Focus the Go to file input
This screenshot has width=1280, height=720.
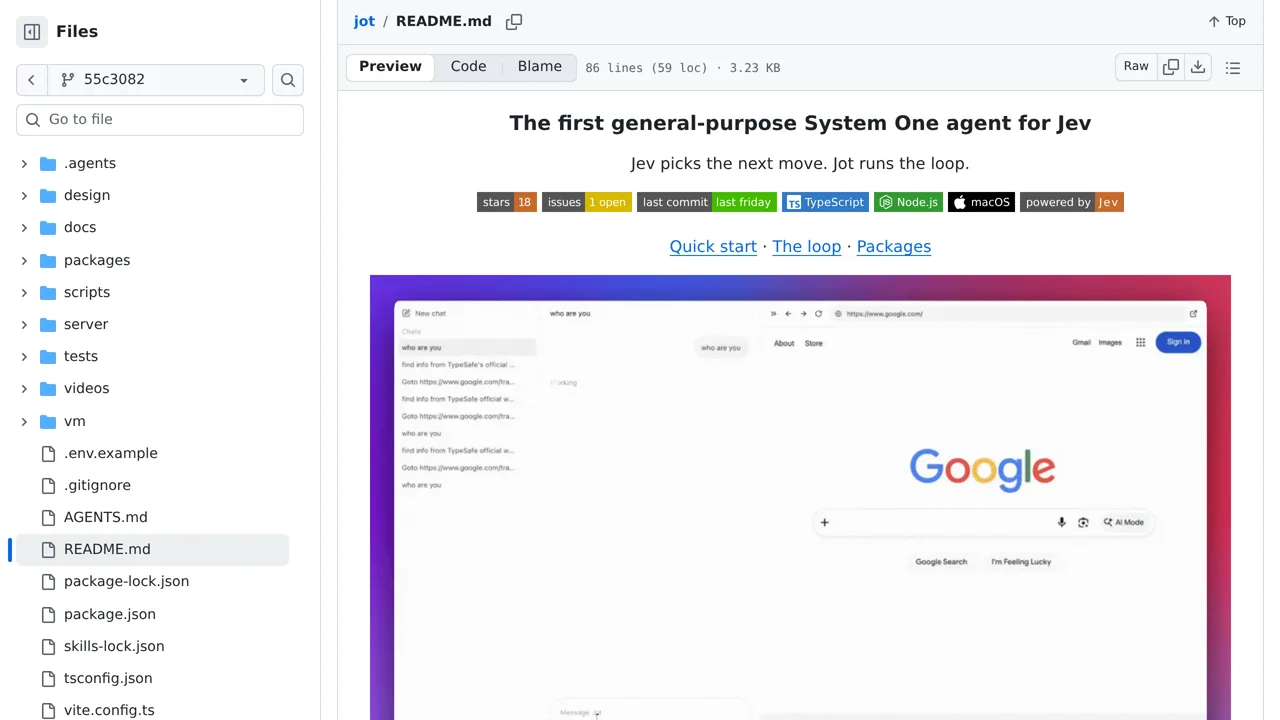[x=160, y=119]
